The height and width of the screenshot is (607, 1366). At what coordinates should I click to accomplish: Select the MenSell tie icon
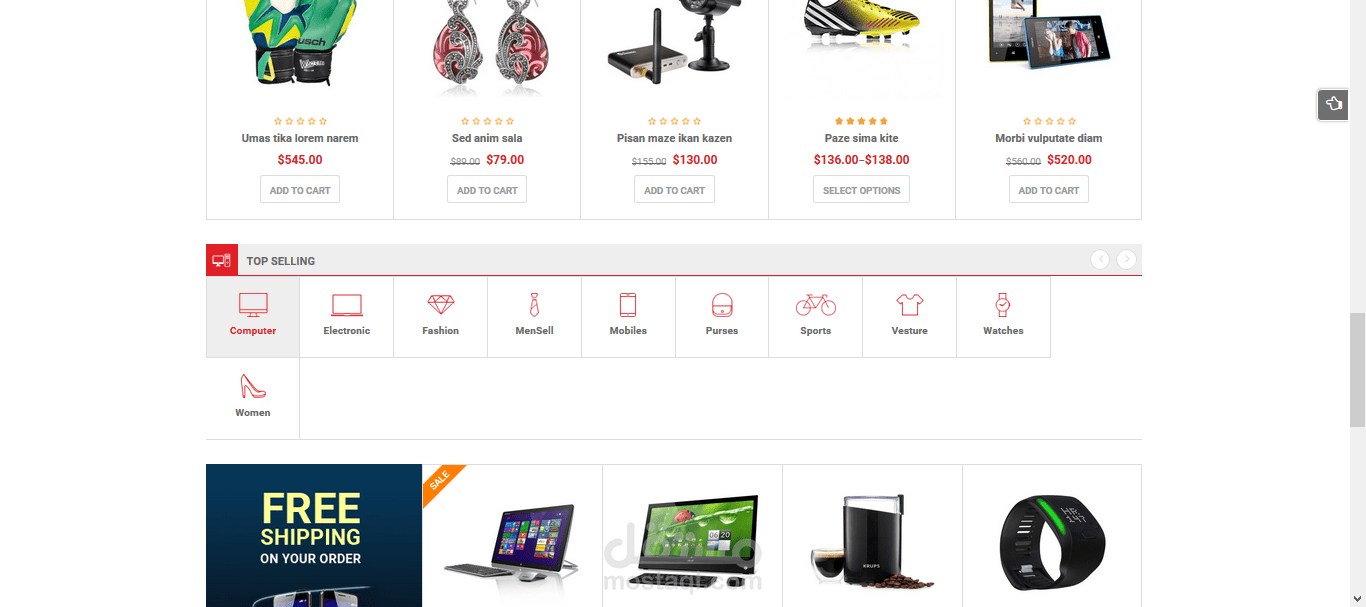[x=535, y=305]
